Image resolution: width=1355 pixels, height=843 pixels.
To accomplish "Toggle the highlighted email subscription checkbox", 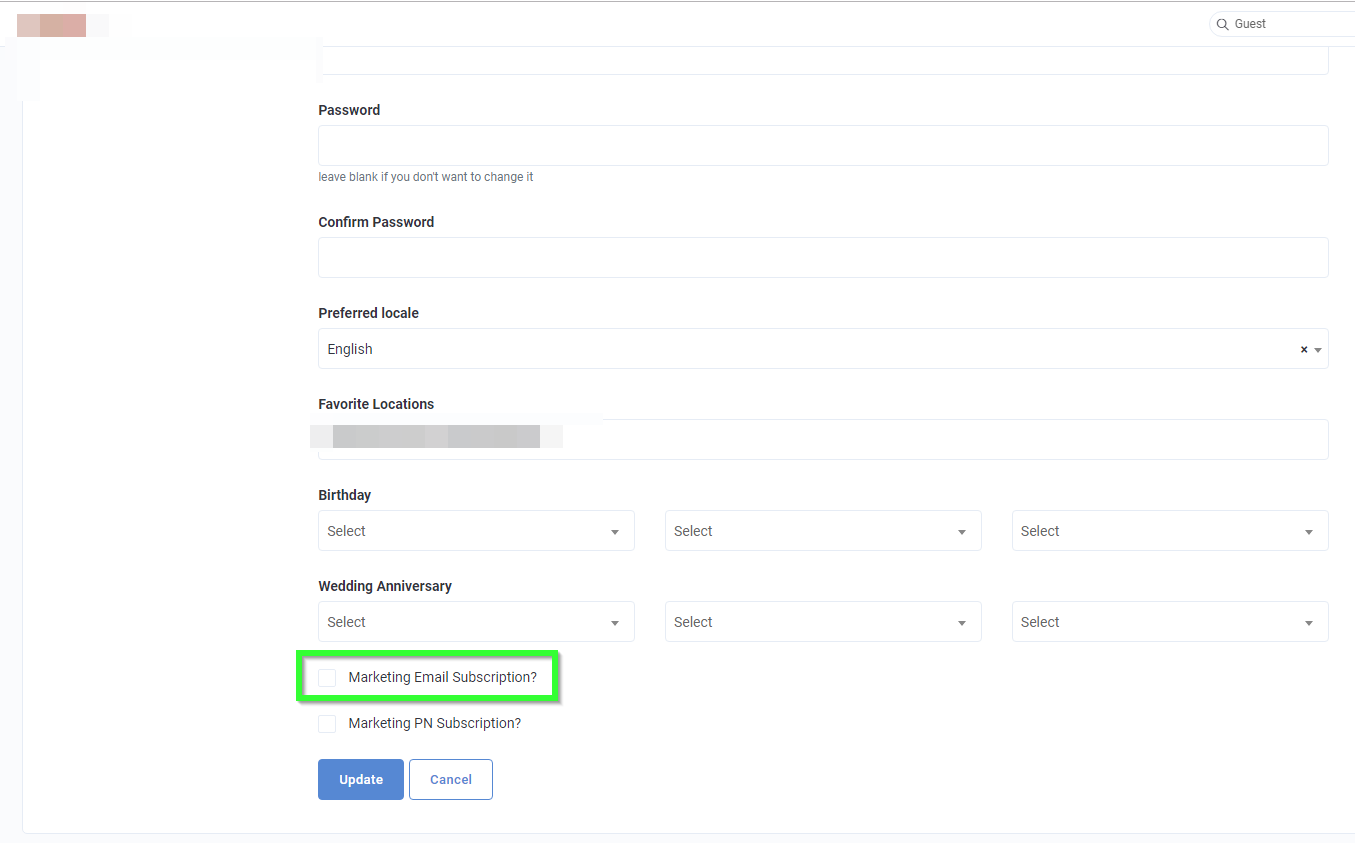I will click(327, 677).
